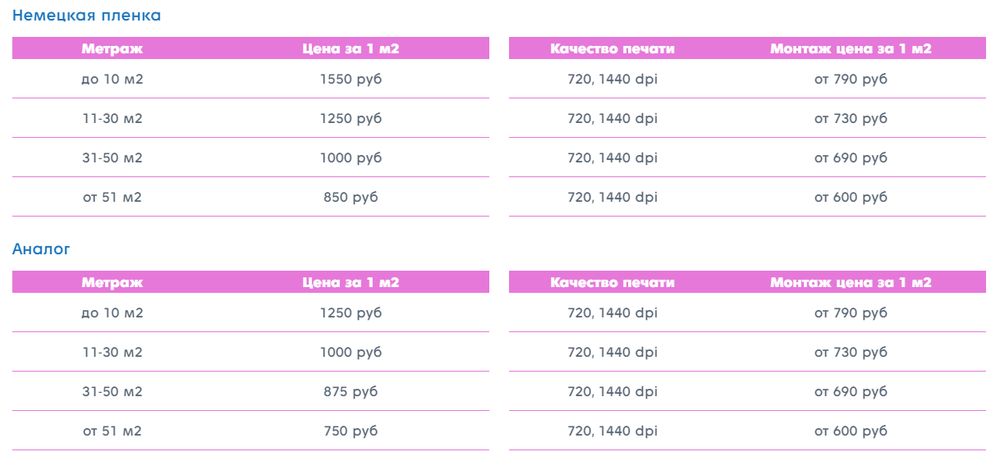The width and height of the screenshot is (1000, 470).
Task: Click 'от 790 руб' in Немецкая пленка table
Action: tap(850, 79)
